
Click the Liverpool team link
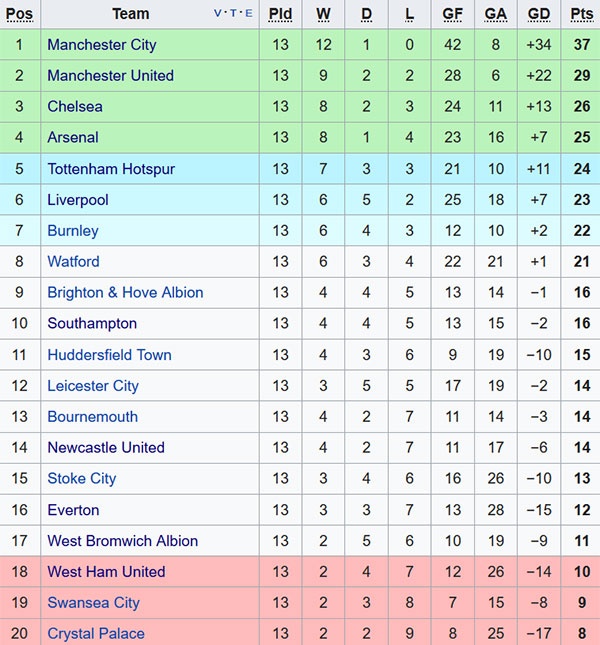tap(78, 200)
